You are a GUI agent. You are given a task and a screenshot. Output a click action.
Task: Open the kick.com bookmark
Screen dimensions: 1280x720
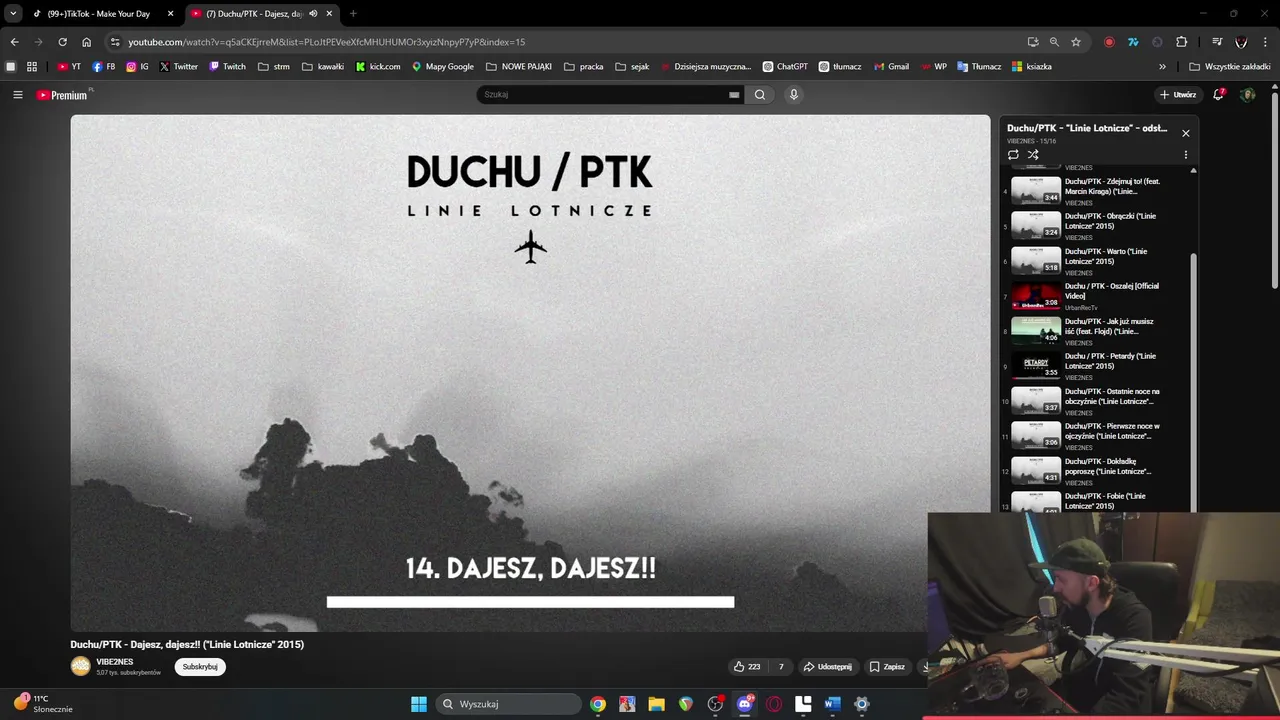378,67
